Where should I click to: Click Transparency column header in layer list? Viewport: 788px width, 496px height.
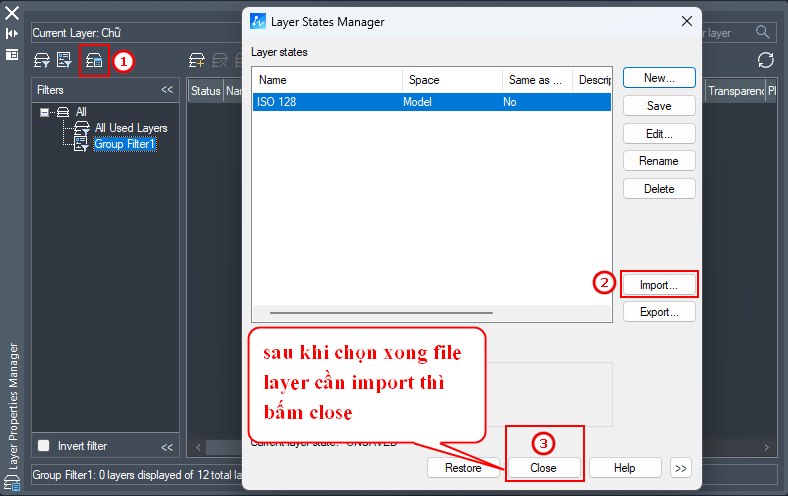[x=736, y=91]
